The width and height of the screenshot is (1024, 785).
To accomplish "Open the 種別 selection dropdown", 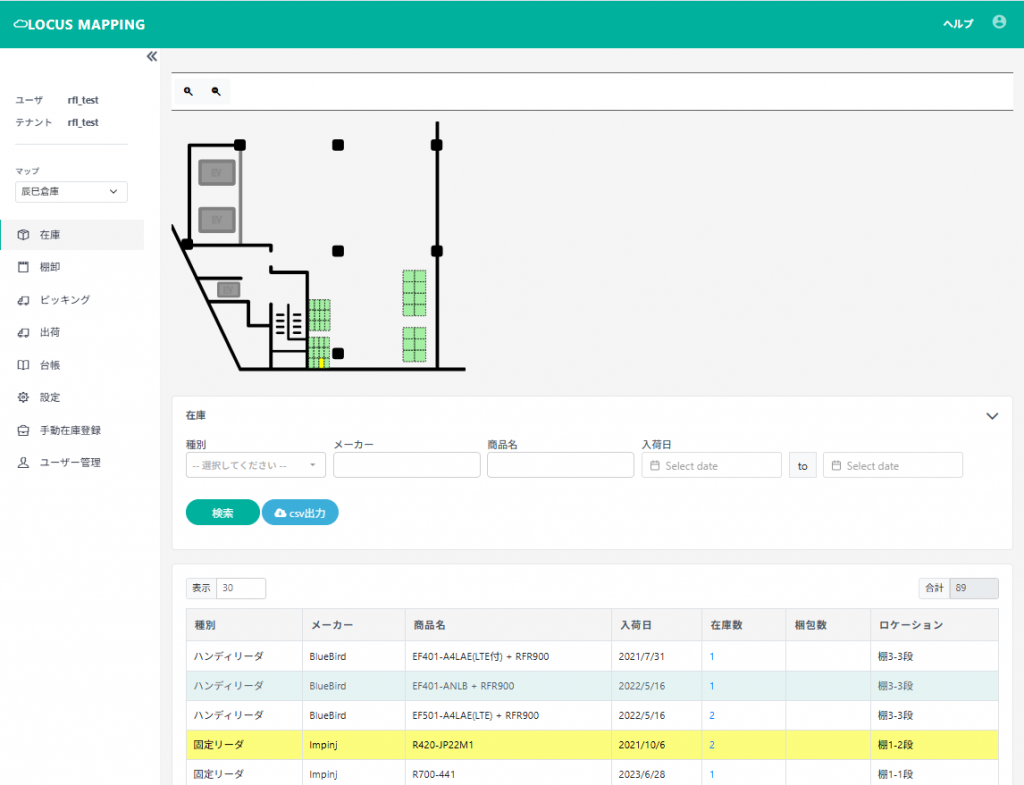I will (255, 465).
